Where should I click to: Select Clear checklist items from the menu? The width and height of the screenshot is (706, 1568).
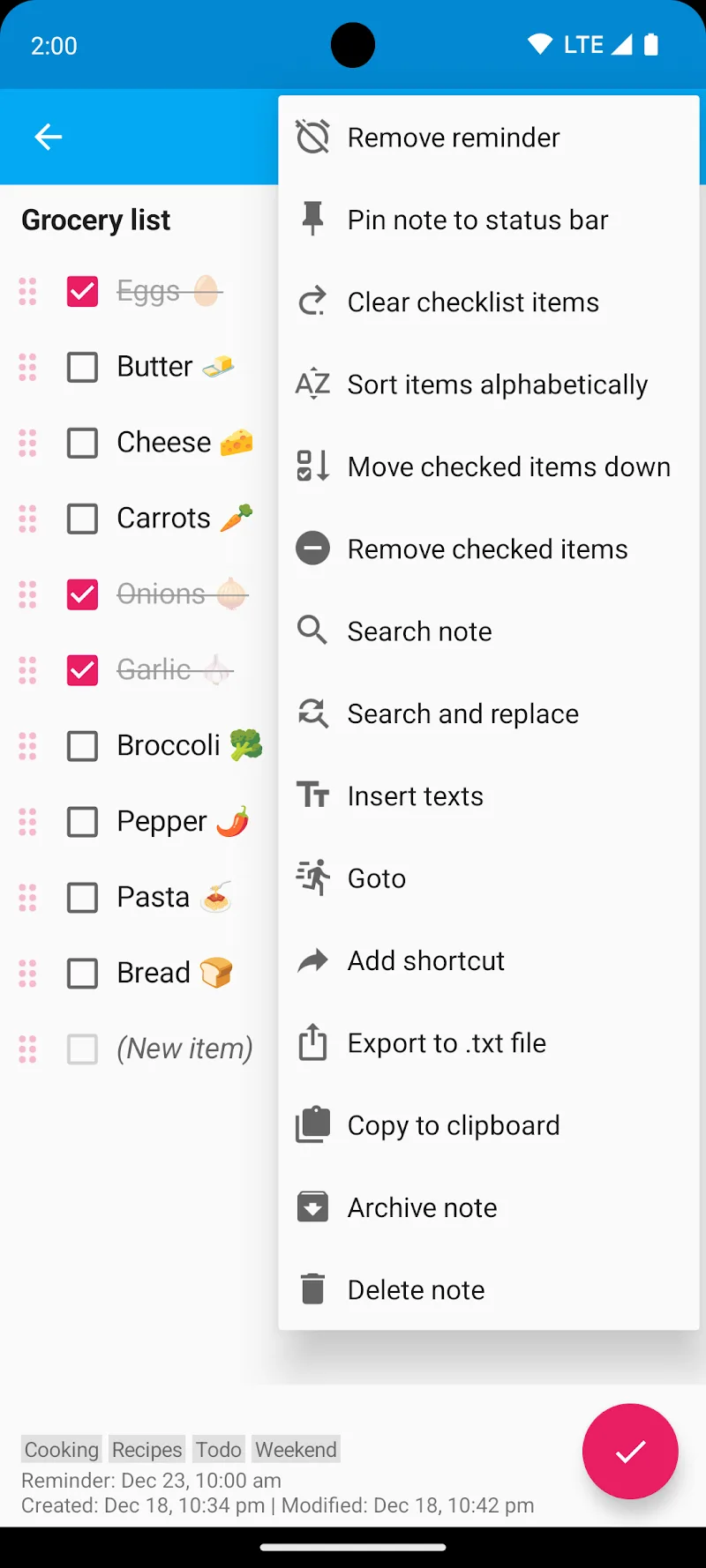click(472, 302)
